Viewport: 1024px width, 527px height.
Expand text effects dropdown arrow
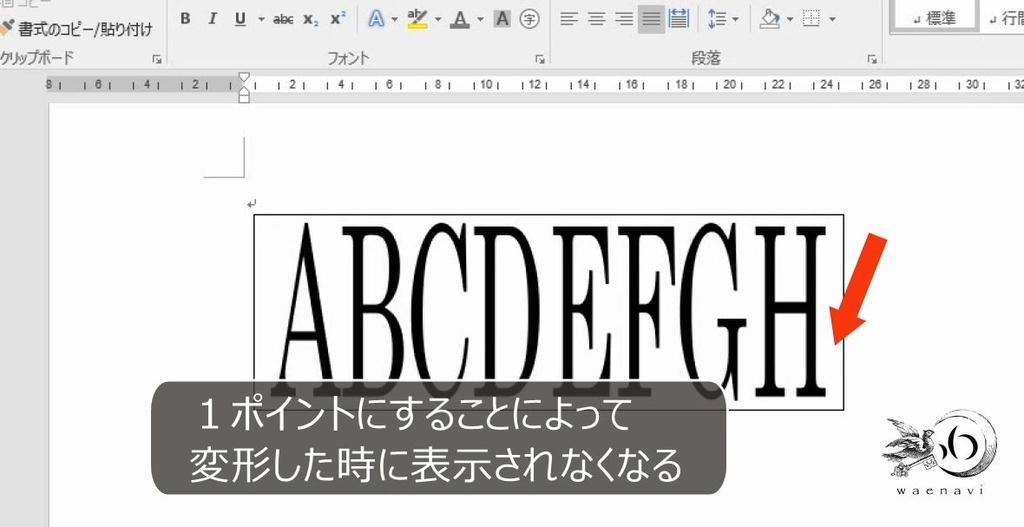pos(394,19)
